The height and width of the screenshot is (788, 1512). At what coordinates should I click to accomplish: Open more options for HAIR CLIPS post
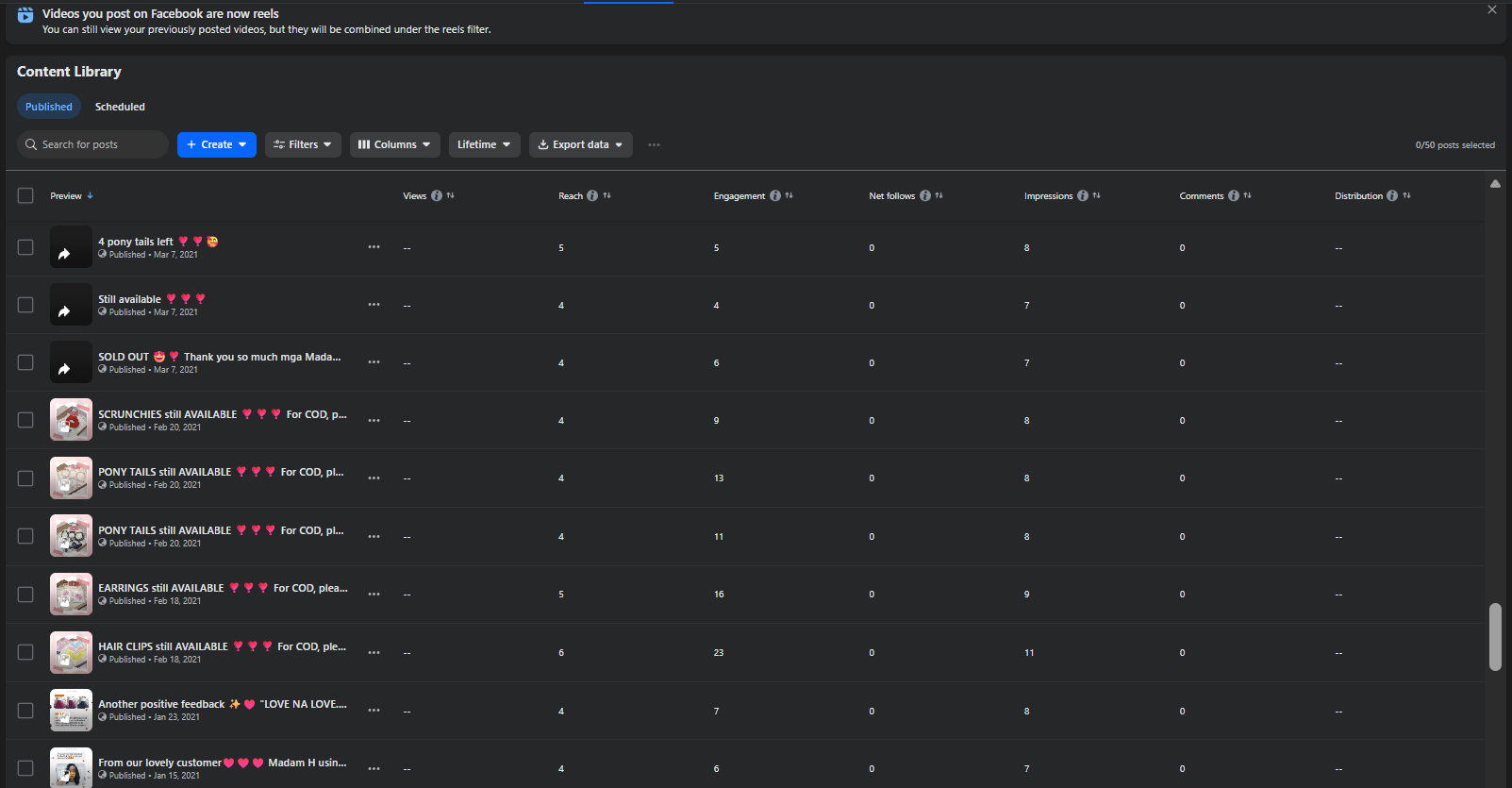(x=374, y=653)
